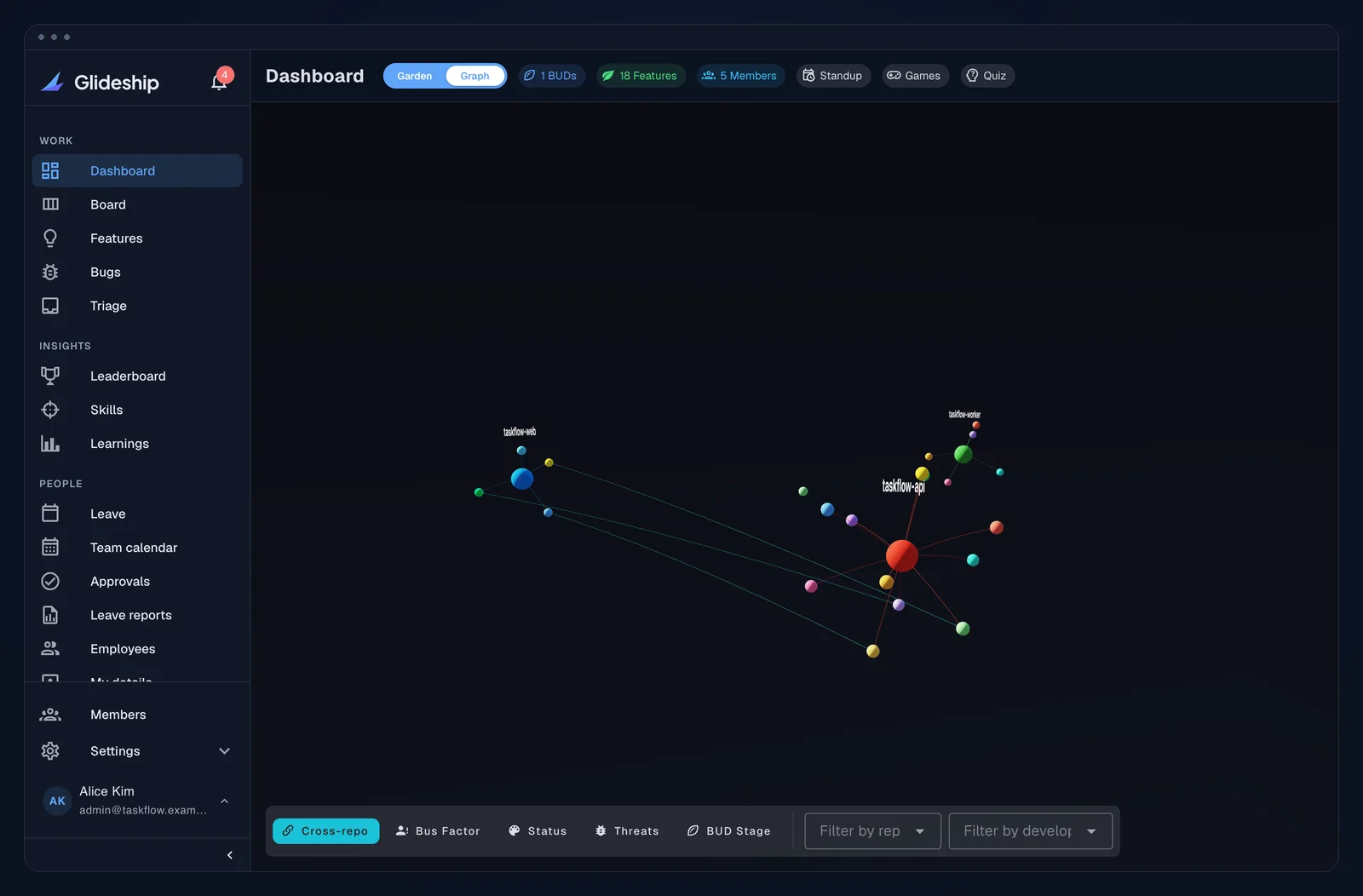Screen dimensions: 1363x896
Task: Click the Approvals checkmark icon
Action: [x=50, y=582]
